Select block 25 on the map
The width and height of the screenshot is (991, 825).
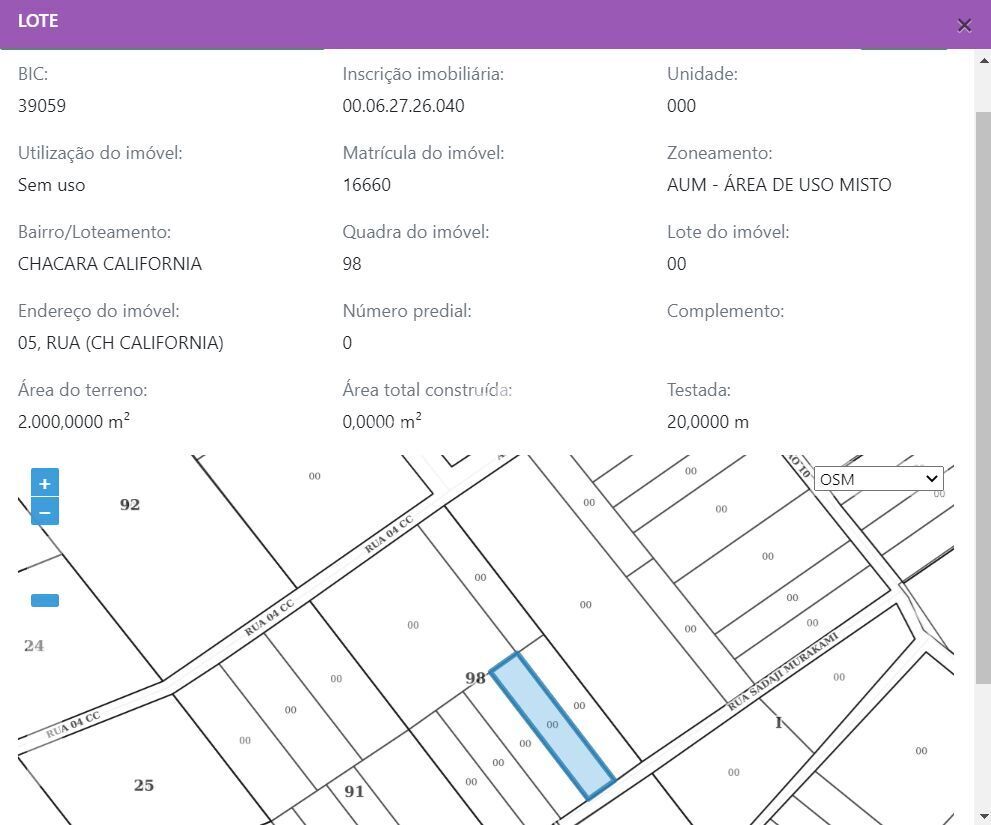[x=144, y=785]
